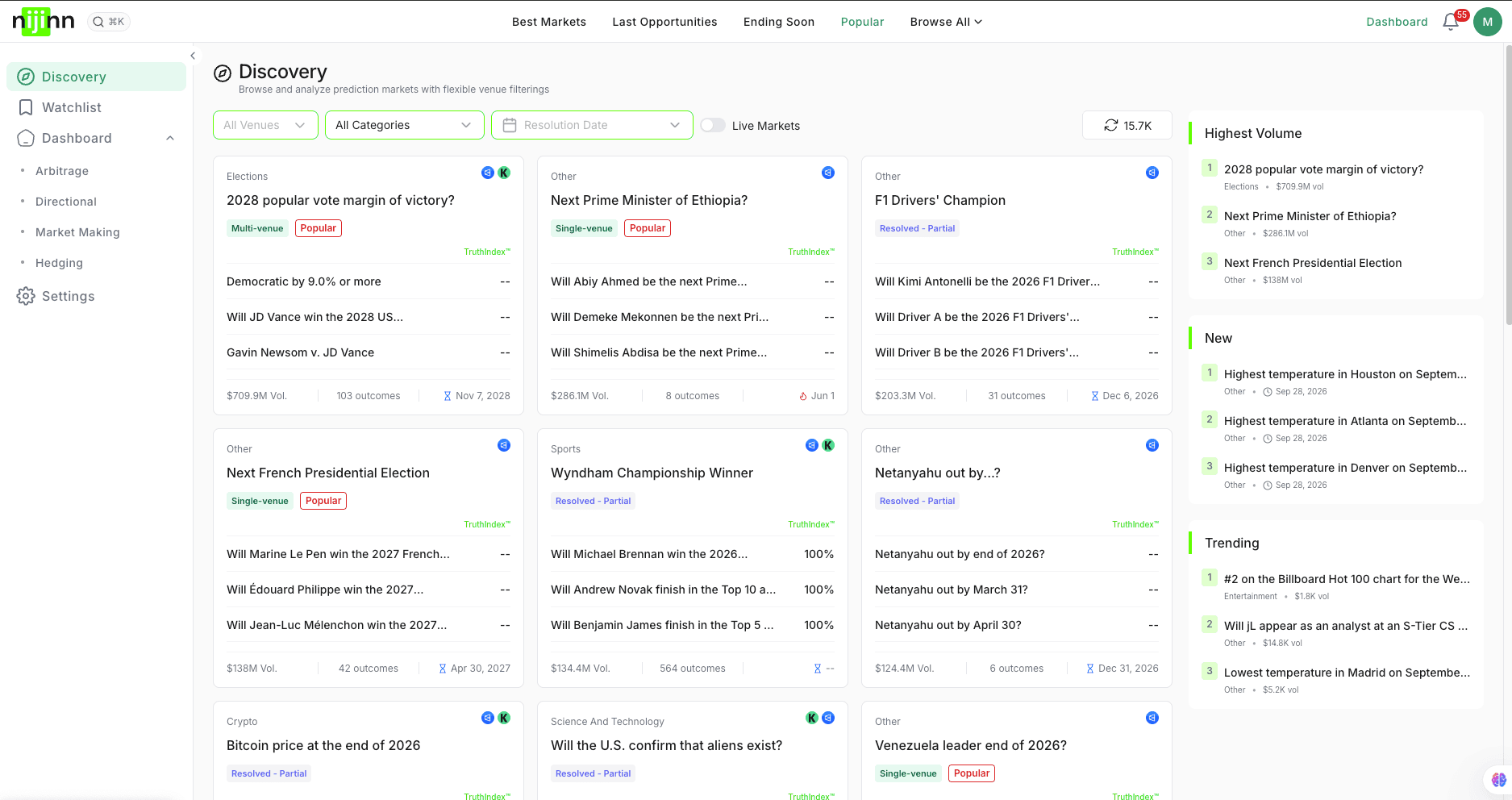Click the Watchlist bookmark icon
The width and height of the screenshot is (1512, 800).
[26, 107]
